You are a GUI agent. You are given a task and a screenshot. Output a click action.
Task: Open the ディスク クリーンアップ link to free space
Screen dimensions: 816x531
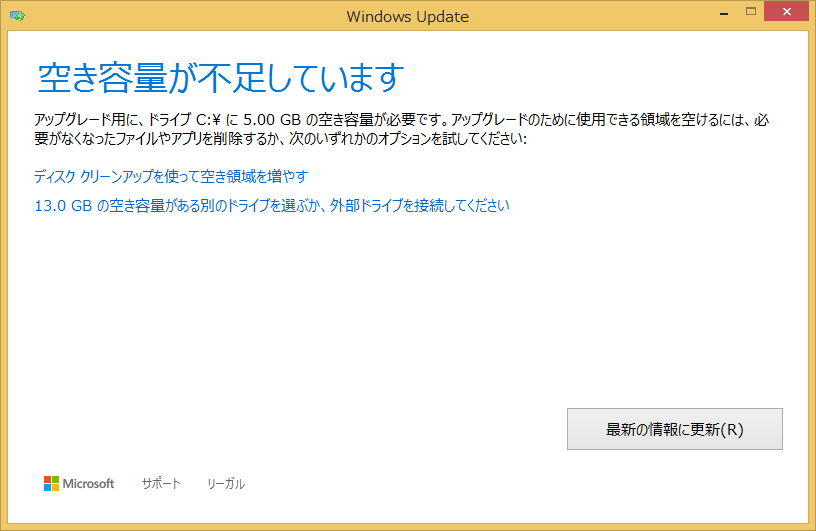(171, 176)
